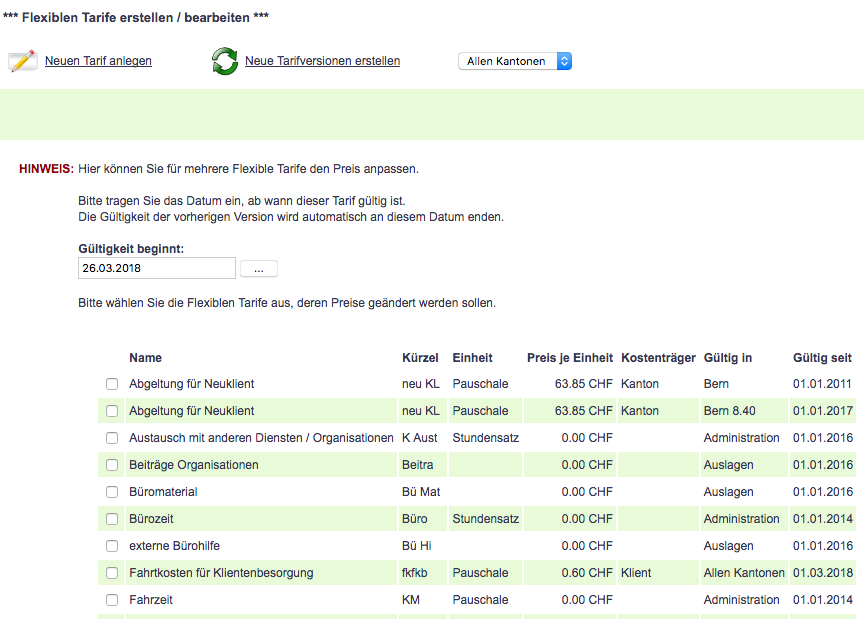The height and width of the screenshot is (619, 864).
Task: Click the Gültigkeit beginnt date field
Action: (x=156, y=268)
